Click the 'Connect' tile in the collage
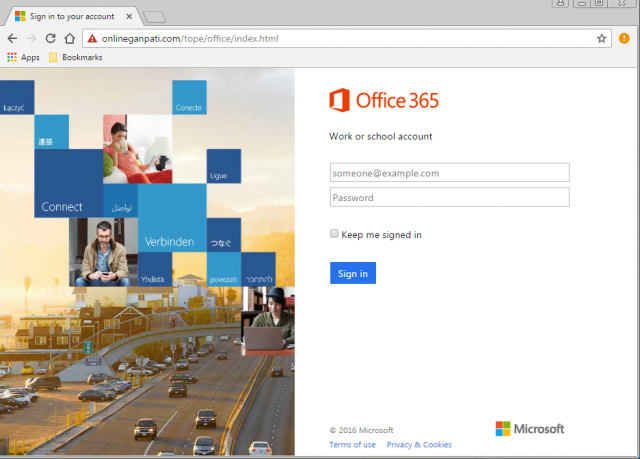The width and height of the screenshot is (640, 459). (x=69, y=183)
